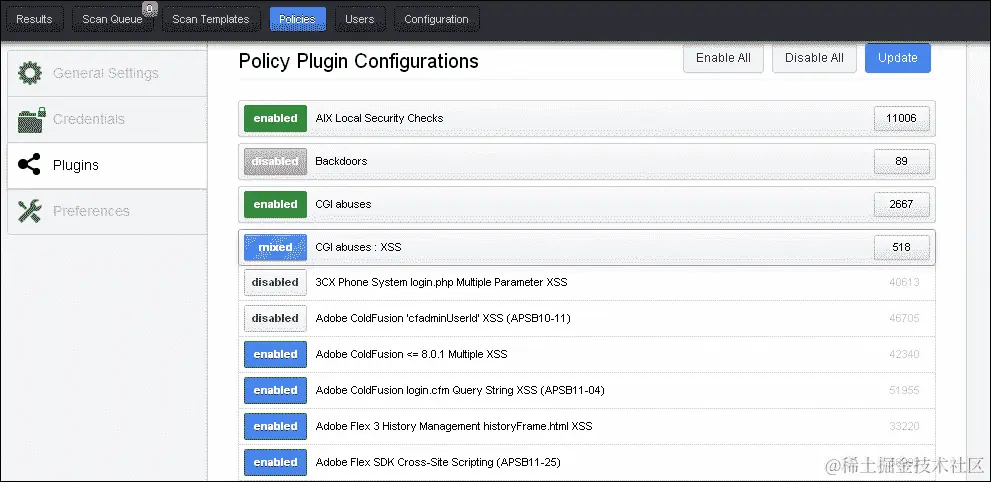Select 3CX Phone System login.php Multiple Parameter XSS

pos(441,282)
